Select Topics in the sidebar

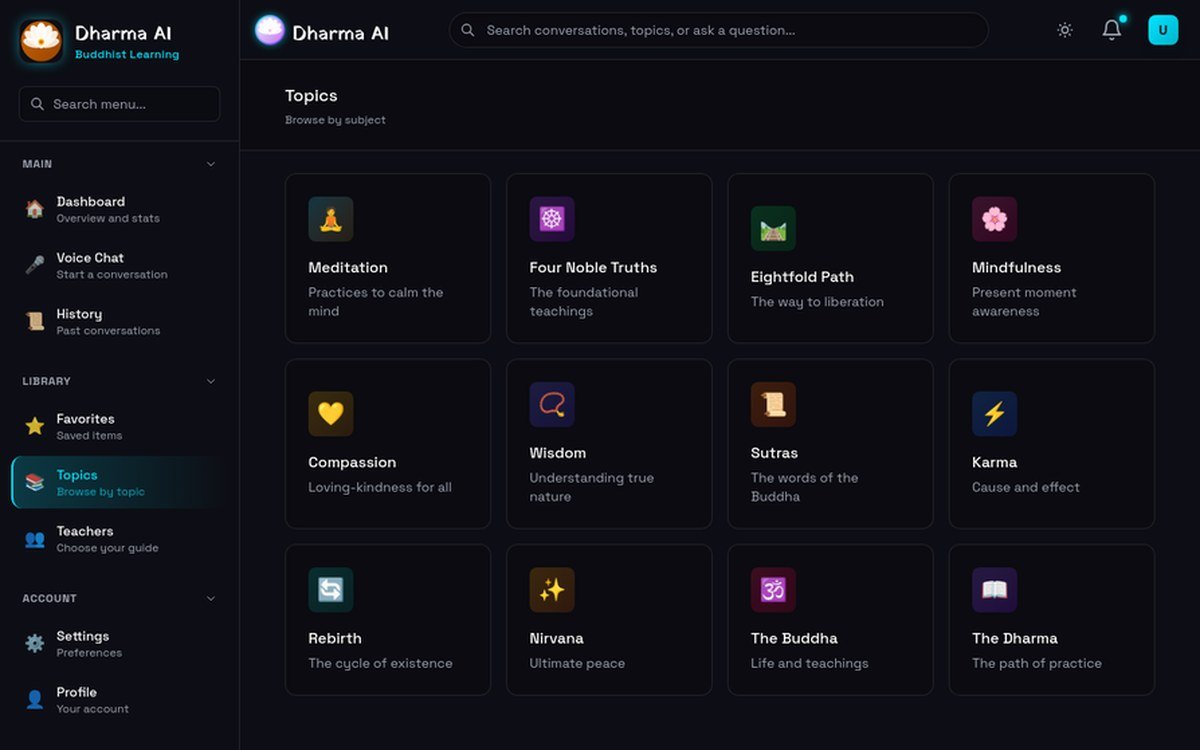[119, 483]
